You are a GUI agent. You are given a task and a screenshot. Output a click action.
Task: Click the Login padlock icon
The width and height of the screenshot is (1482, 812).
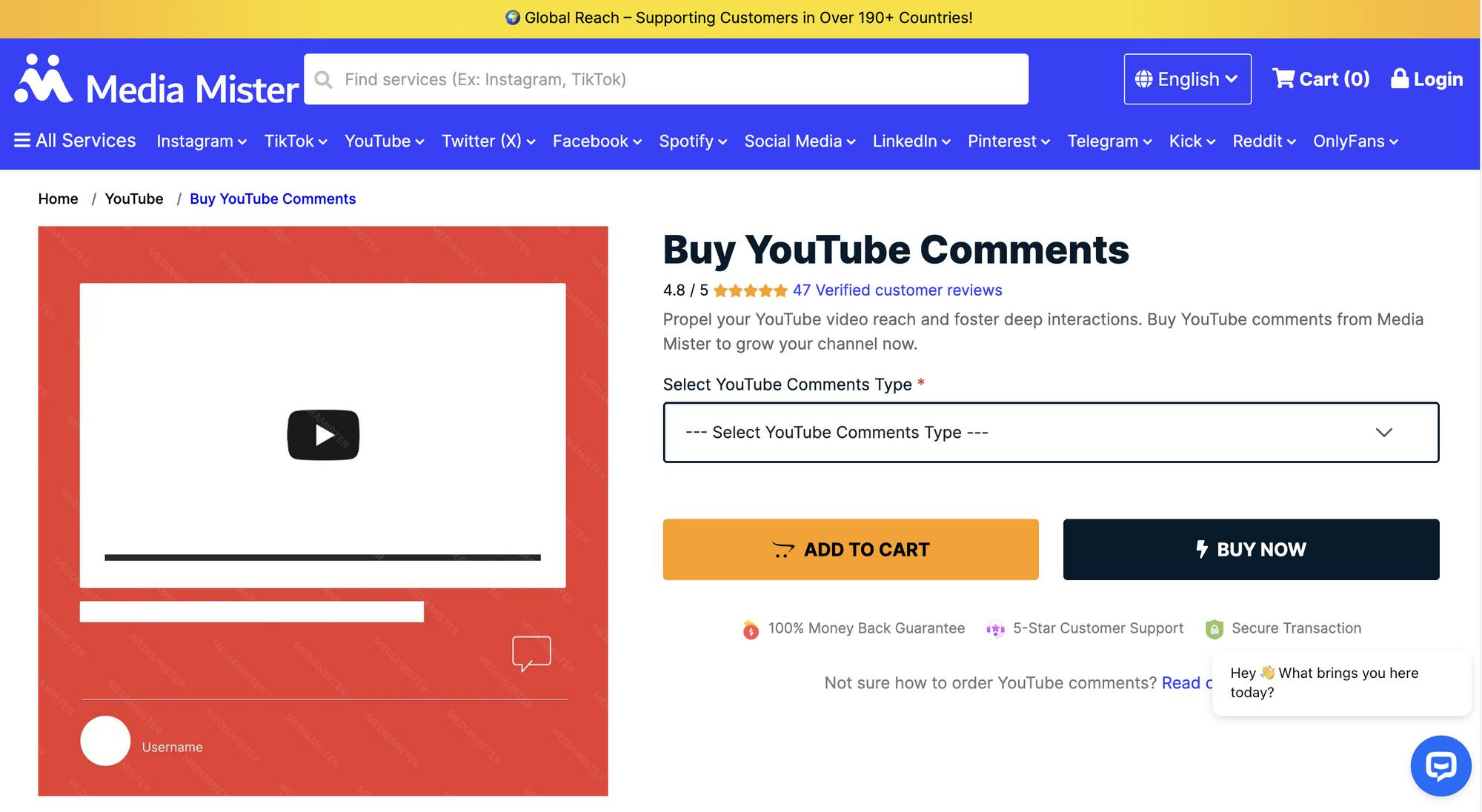(1400, 79)
